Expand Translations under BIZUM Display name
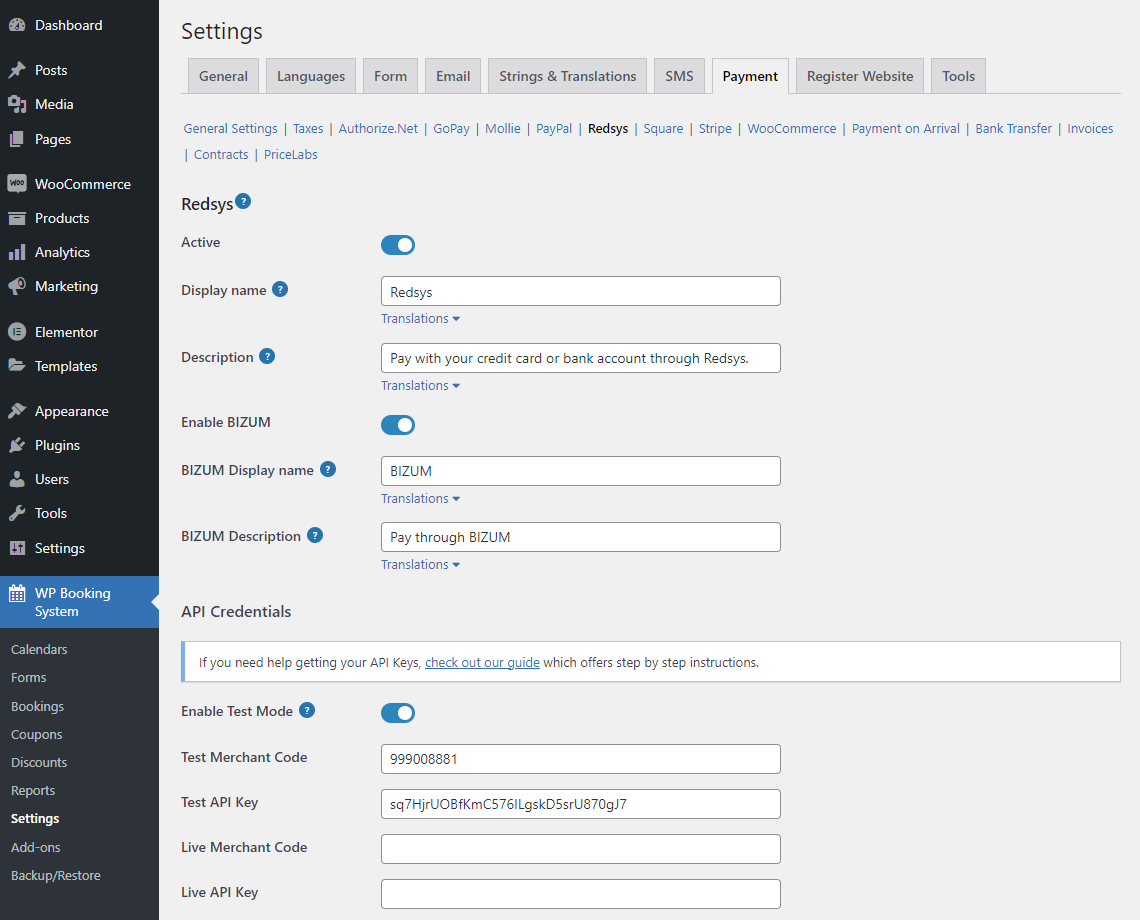The width and height of the screenshot is (1140, 920). pyautogui.click(x=420, y=498)
